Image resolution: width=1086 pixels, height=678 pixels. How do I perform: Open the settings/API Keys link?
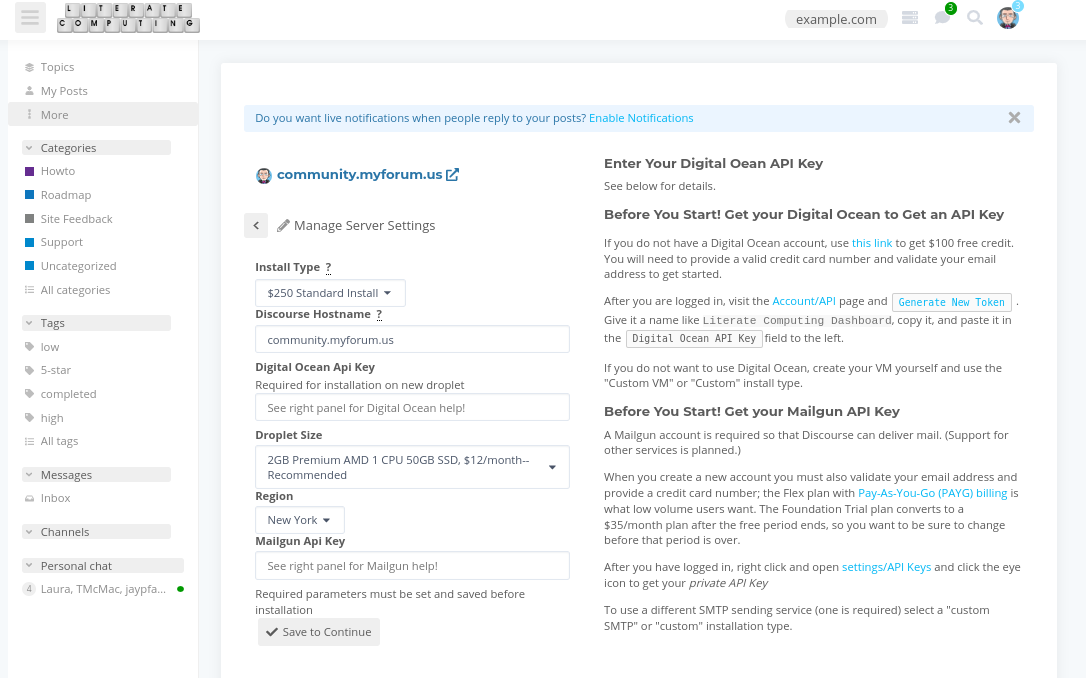tap(887, 567)
